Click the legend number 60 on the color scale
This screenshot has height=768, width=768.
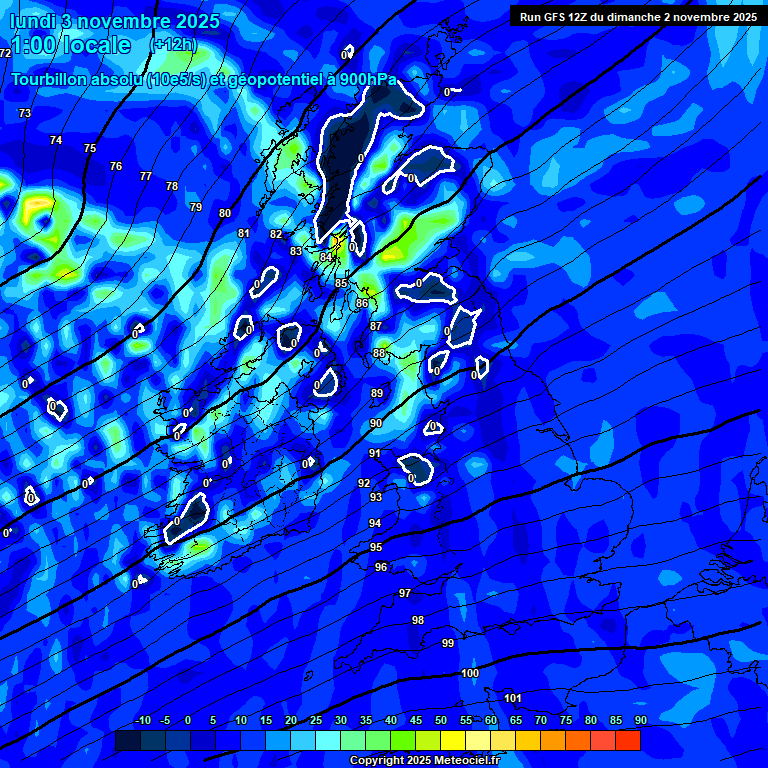[x=491, y=721]
